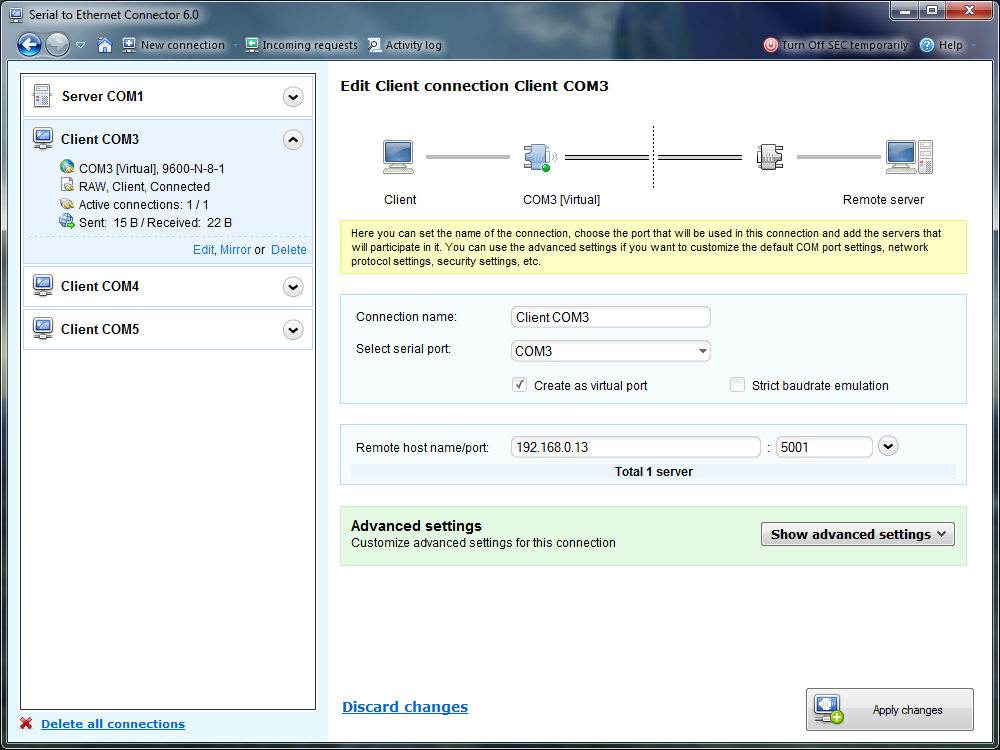Click the Connection name input field
This screenshot has height=750, width=1000.
point(610,317)
